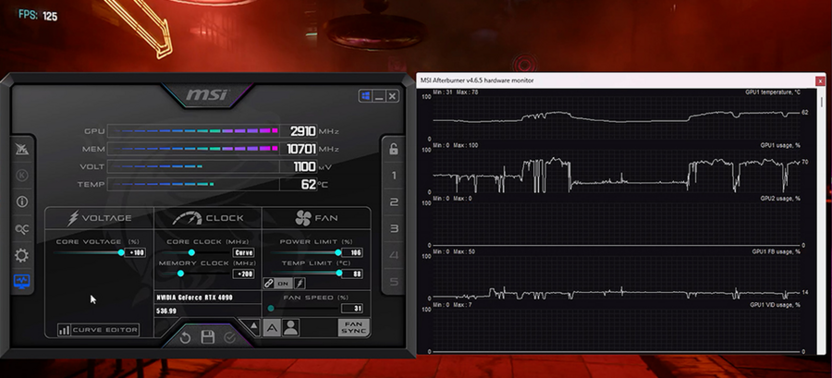This screenshot has height=378, width=832.
Task: Click the hardware monitor vertical scrollbar
Action: click(x=822, y=221)
